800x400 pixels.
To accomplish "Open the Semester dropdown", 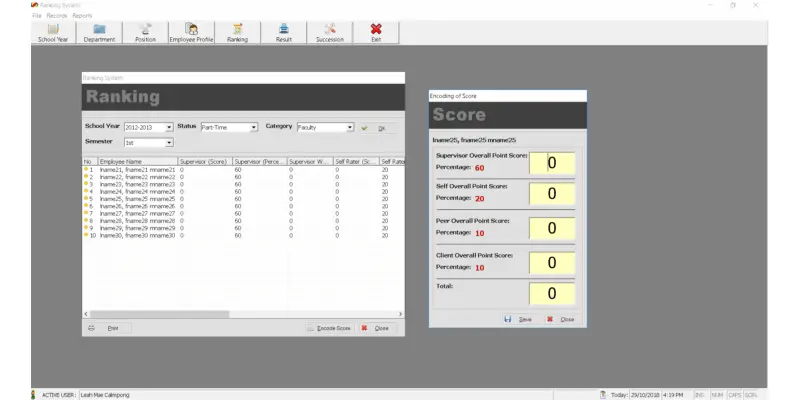I will 169,143.
